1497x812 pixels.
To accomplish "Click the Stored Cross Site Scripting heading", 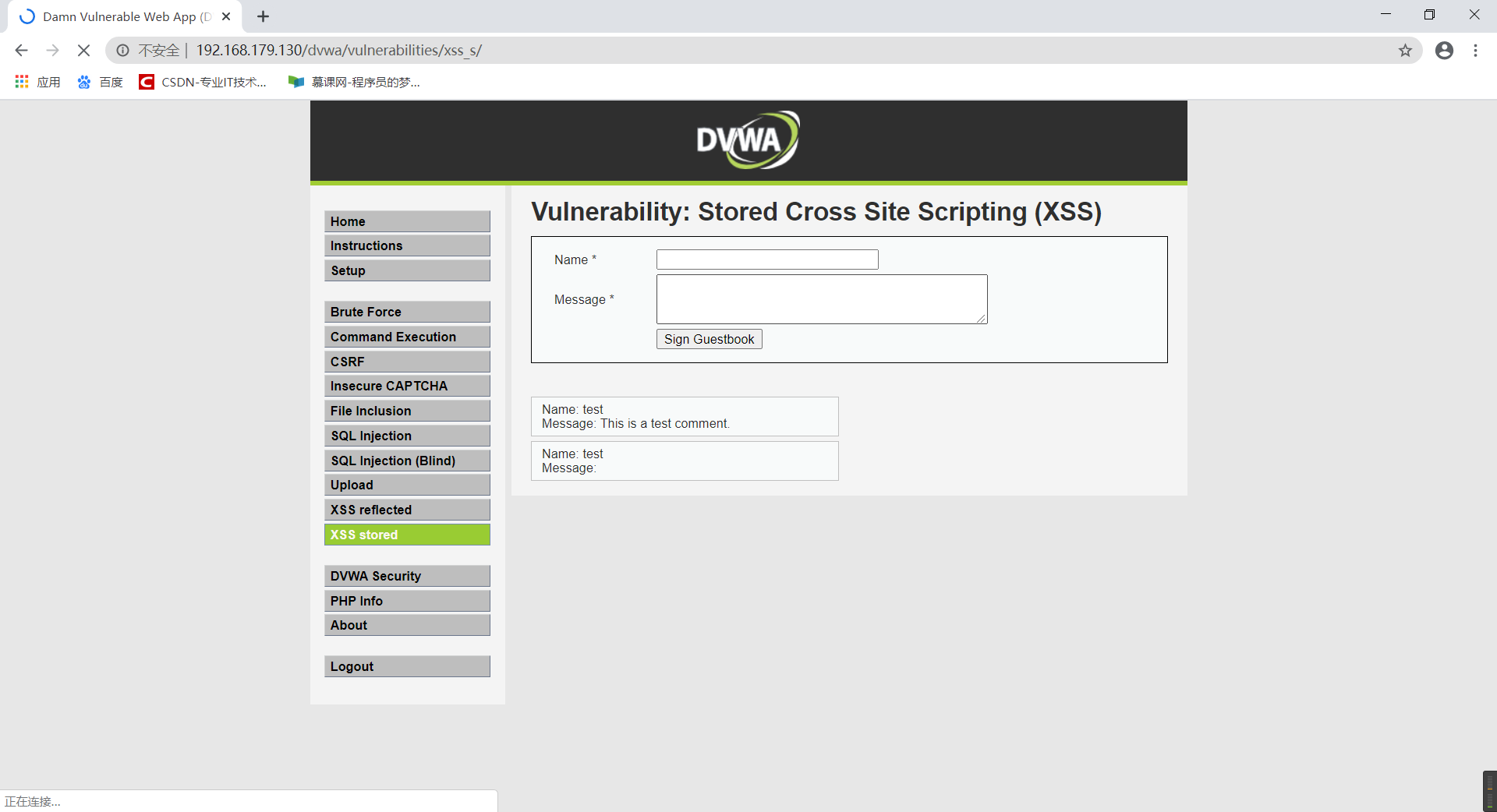I will click(x=816, y=212).
